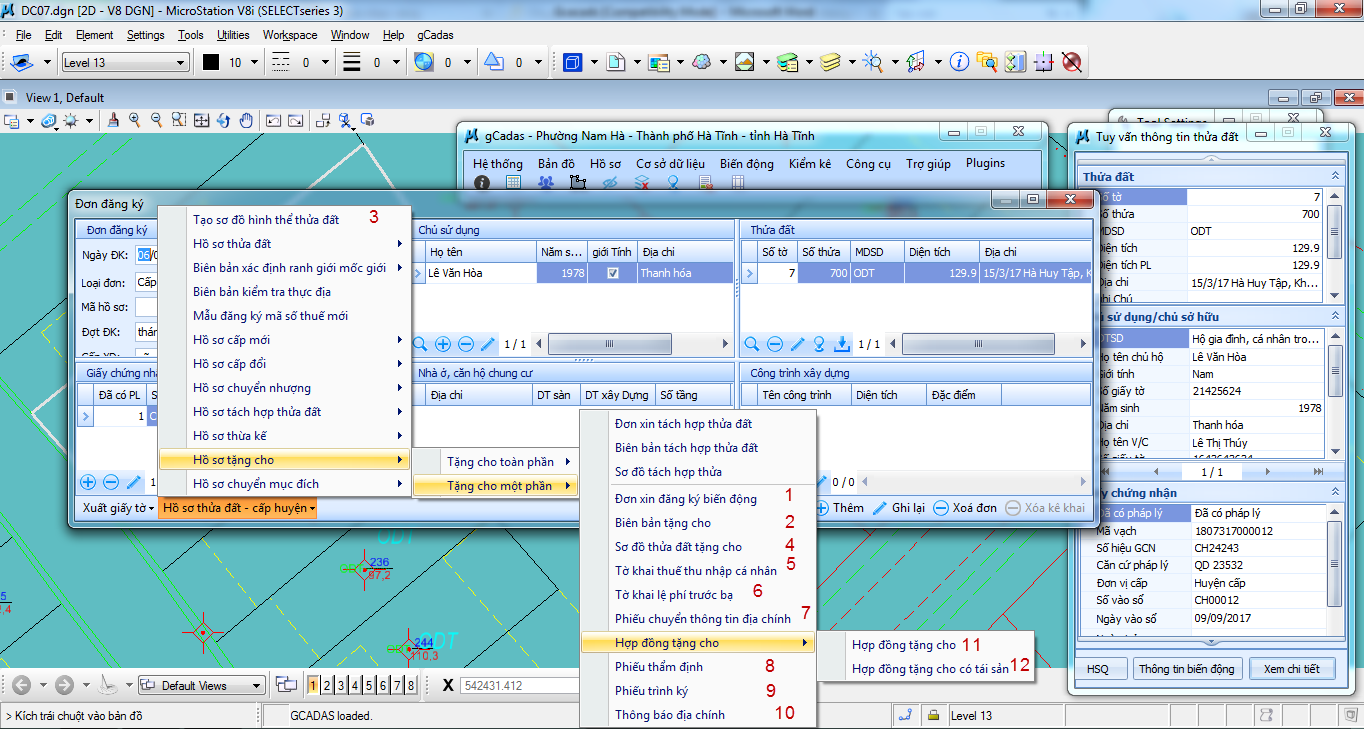1364x729 pixels.
Task: Click the black active color swatch
Action: click(x=211, y=62)
